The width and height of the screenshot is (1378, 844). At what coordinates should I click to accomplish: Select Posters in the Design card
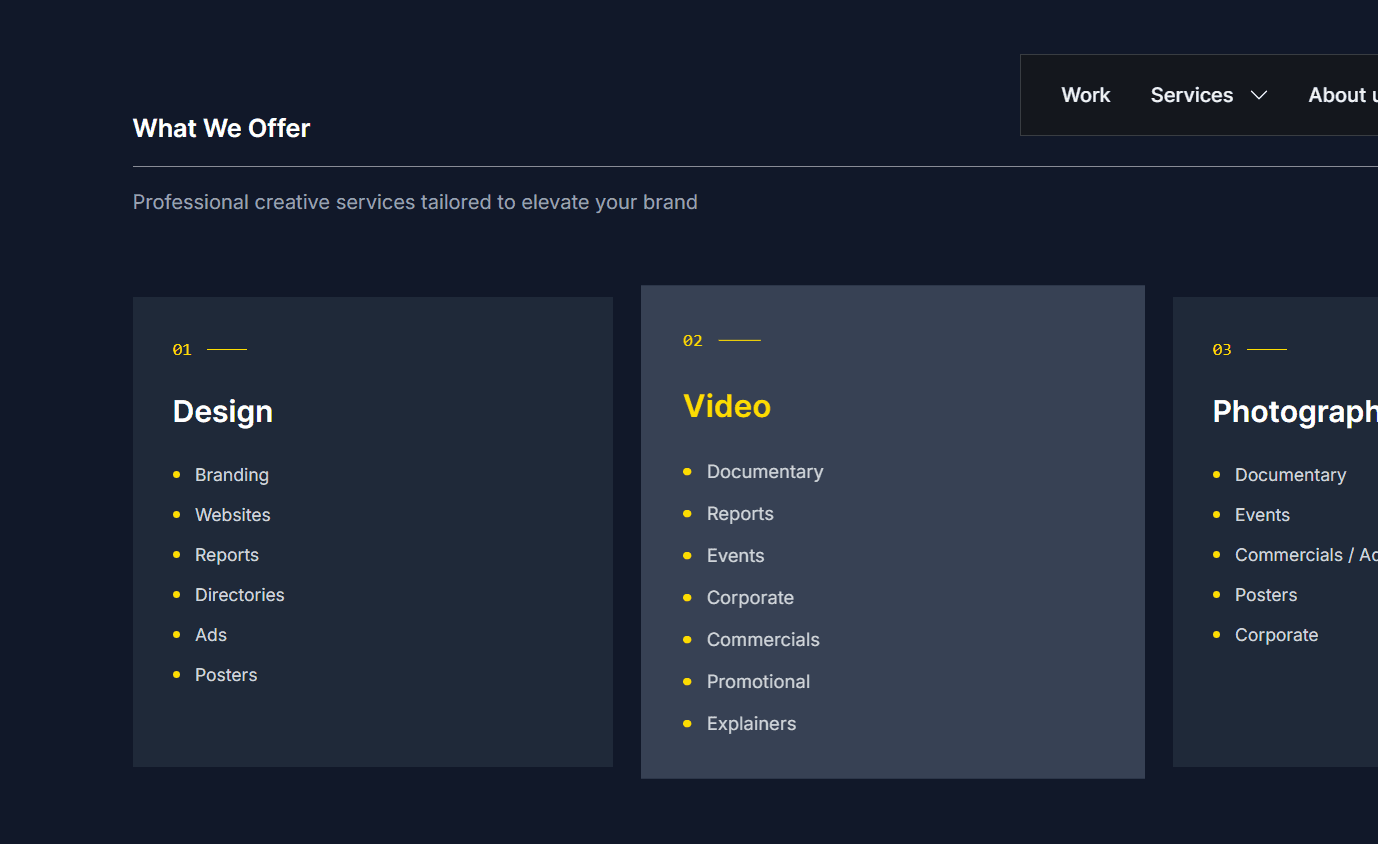(x=226, y=675)
